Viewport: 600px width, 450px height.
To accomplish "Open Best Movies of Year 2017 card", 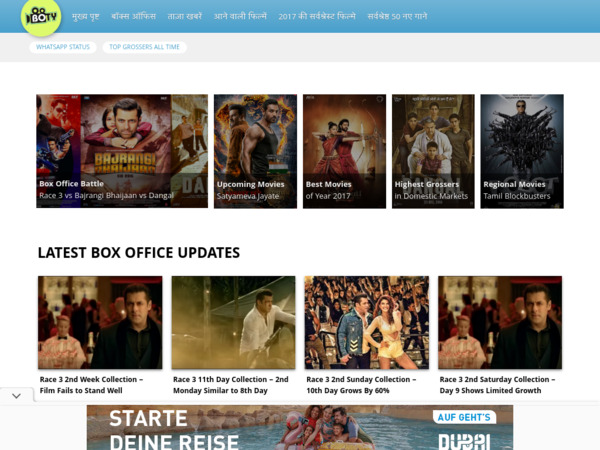I will (x=344, y=151).
